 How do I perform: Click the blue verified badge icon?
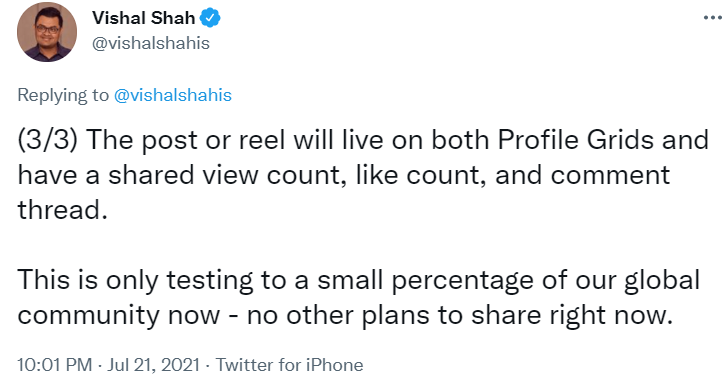[210, 18]
